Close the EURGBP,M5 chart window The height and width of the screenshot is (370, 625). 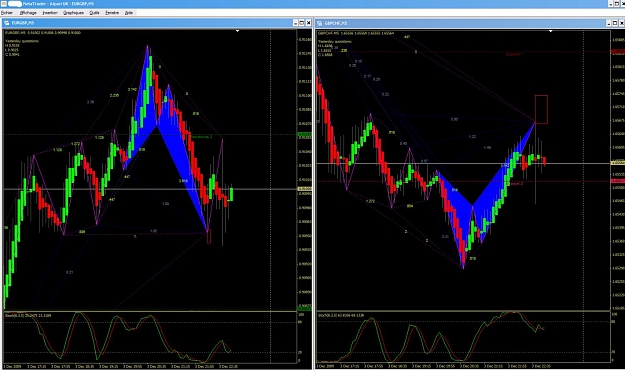point(308,23)
